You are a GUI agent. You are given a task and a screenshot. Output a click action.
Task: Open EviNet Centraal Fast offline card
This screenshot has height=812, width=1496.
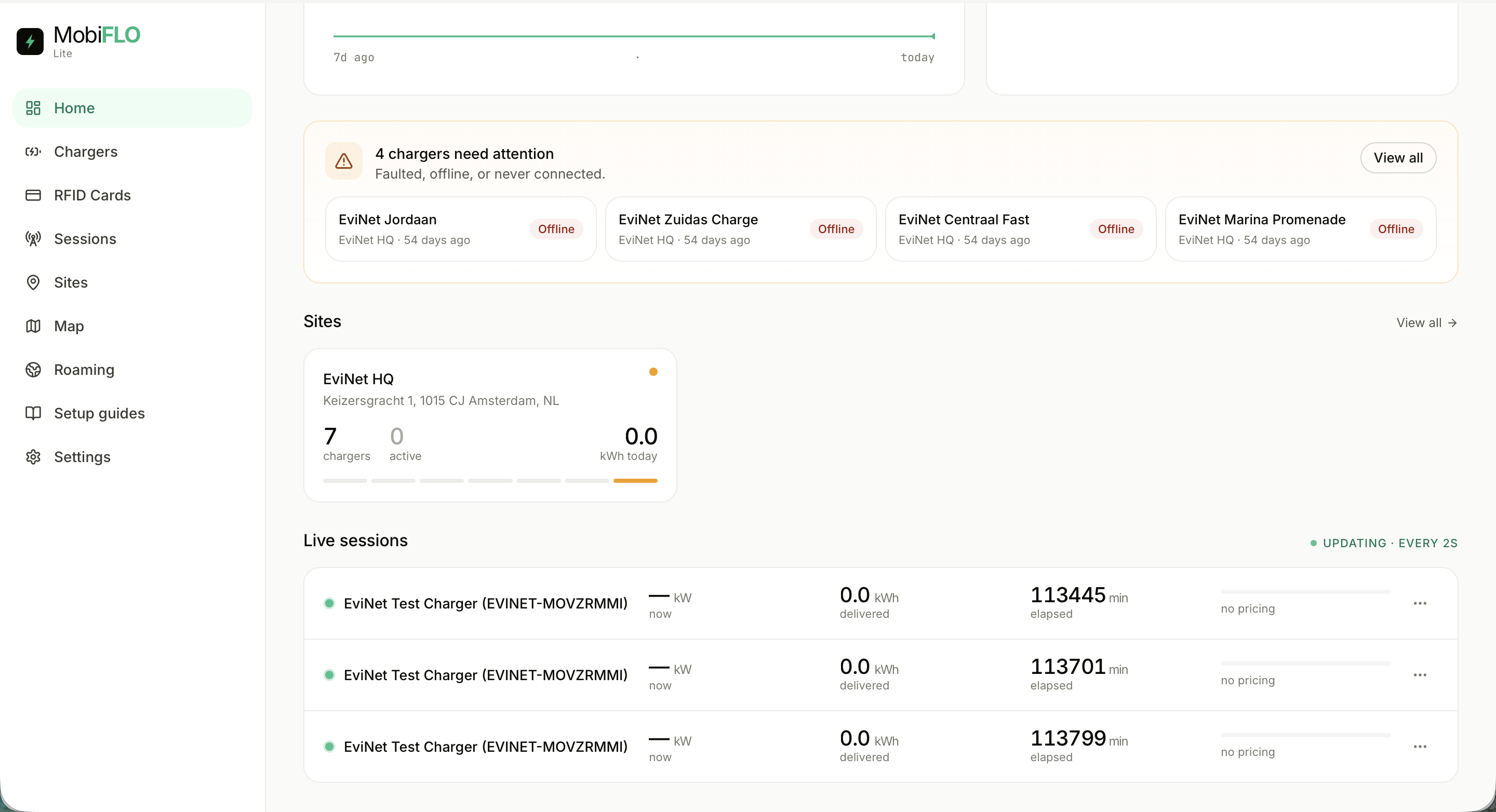tap(1020, 228)
